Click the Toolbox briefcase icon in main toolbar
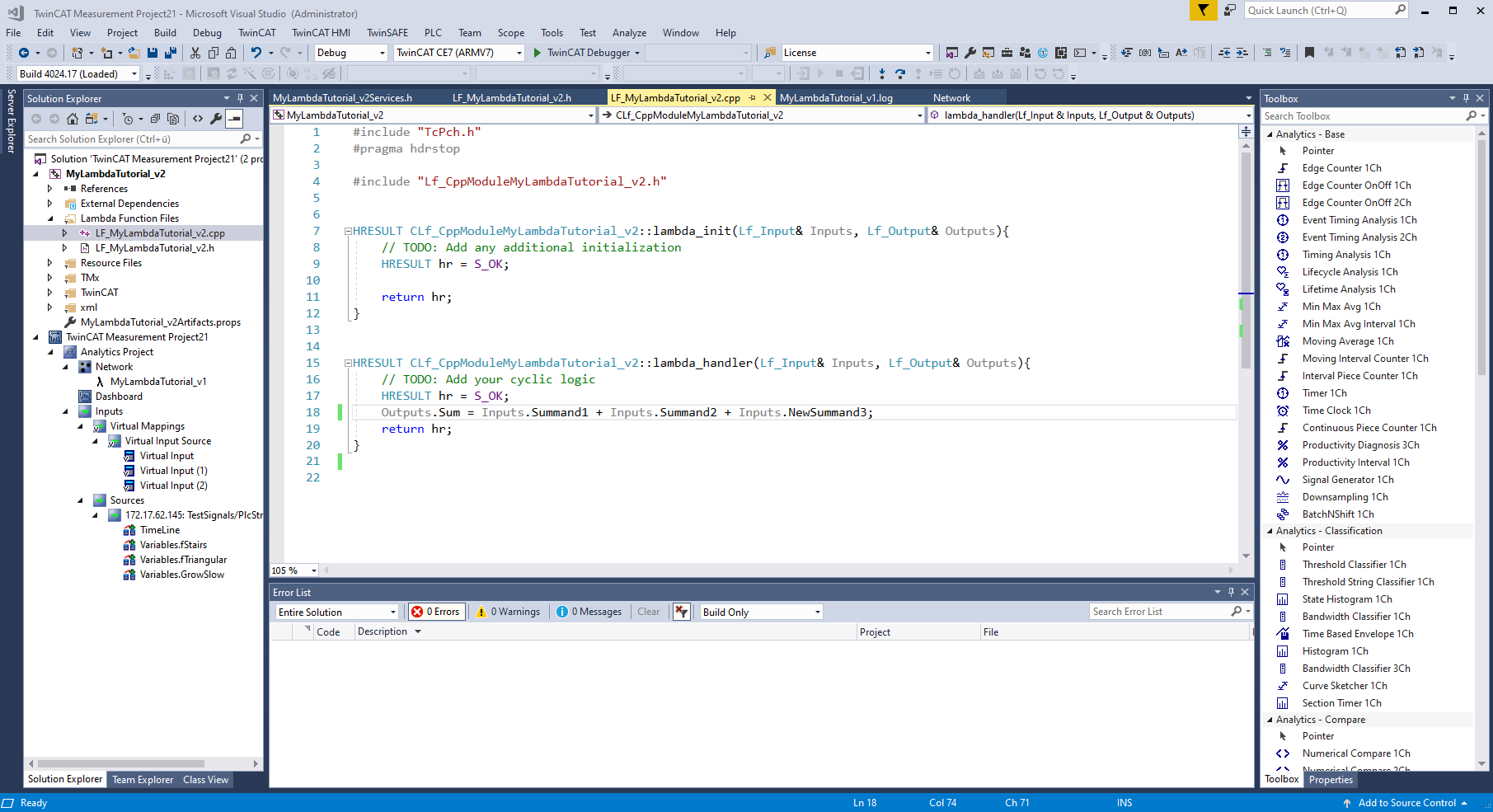The width and height of the screenshot is (1493, 812). coord(1007,53)
